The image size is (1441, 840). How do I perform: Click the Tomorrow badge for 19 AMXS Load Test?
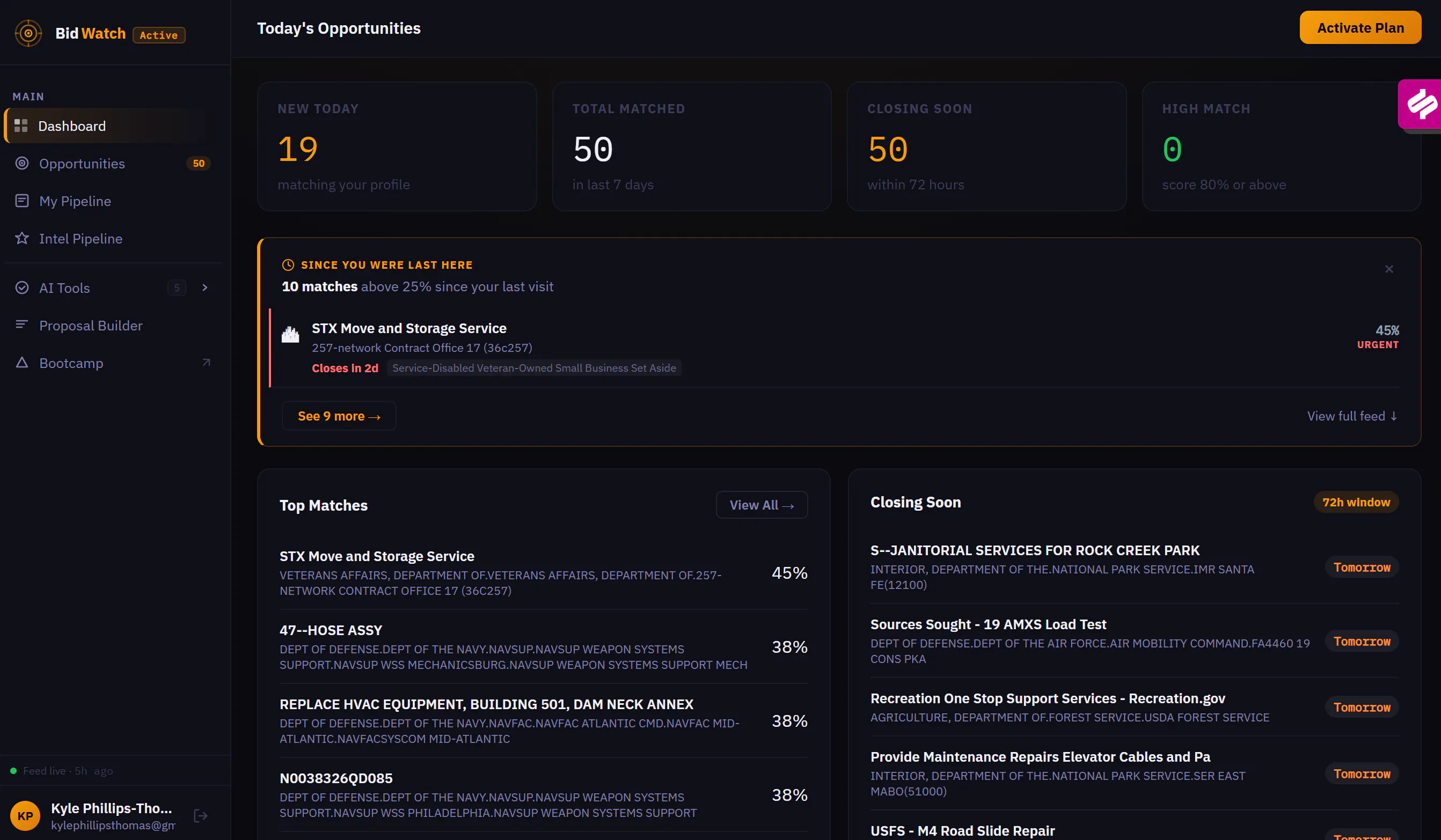tap(1362, 641)
